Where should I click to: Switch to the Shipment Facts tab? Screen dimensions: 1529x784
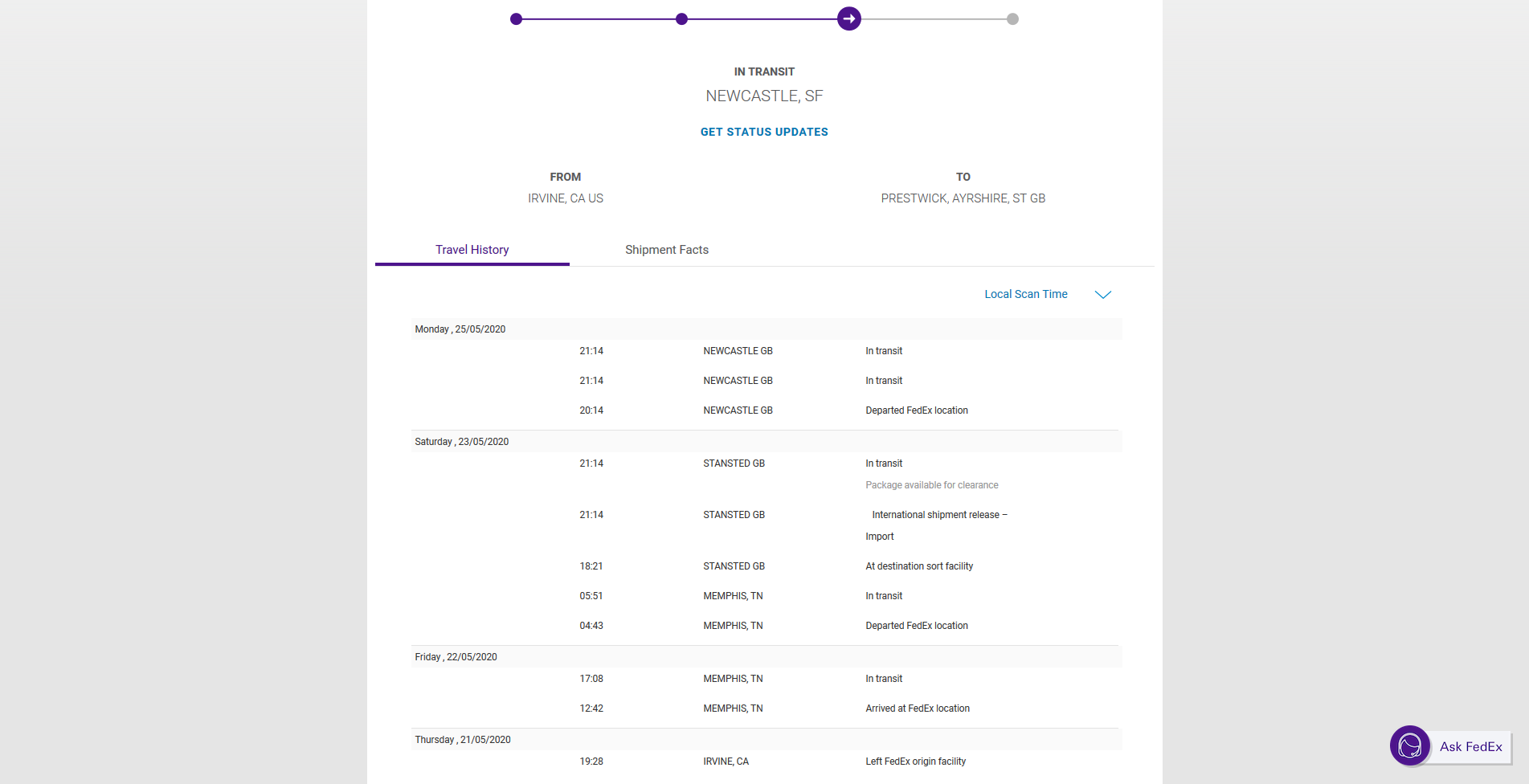coord(667,250)
